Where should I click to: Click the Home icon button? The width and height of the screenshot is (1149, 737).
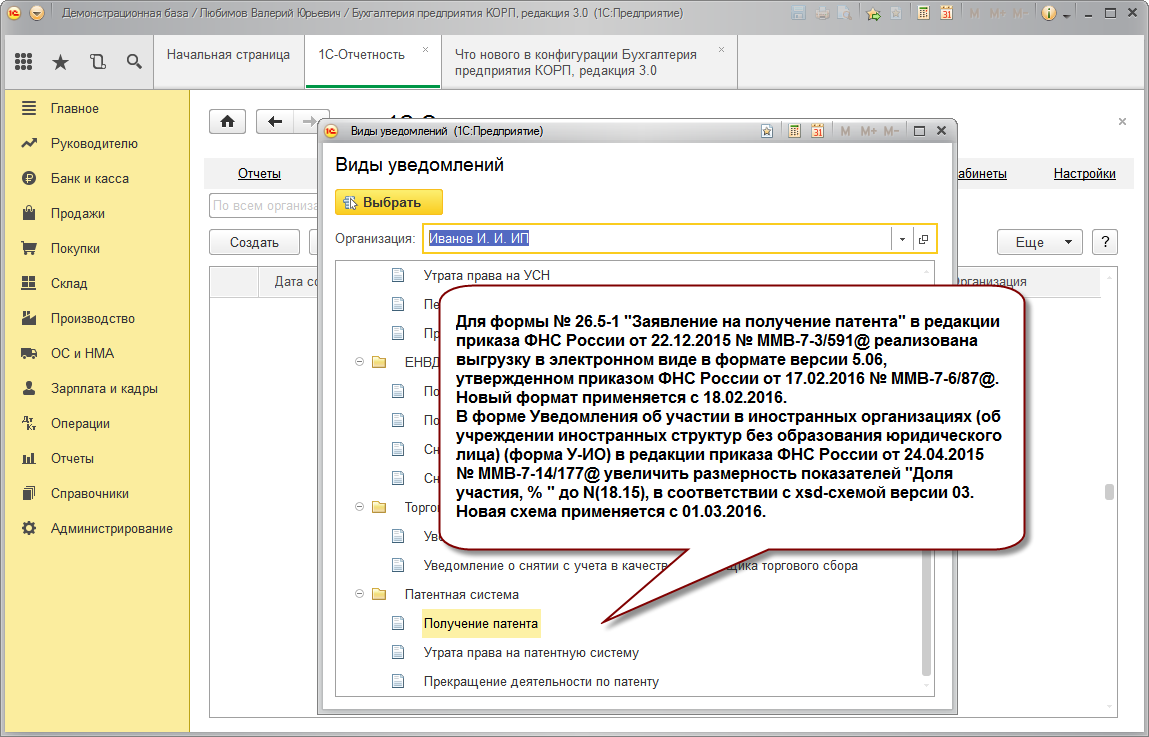(227, 121)
